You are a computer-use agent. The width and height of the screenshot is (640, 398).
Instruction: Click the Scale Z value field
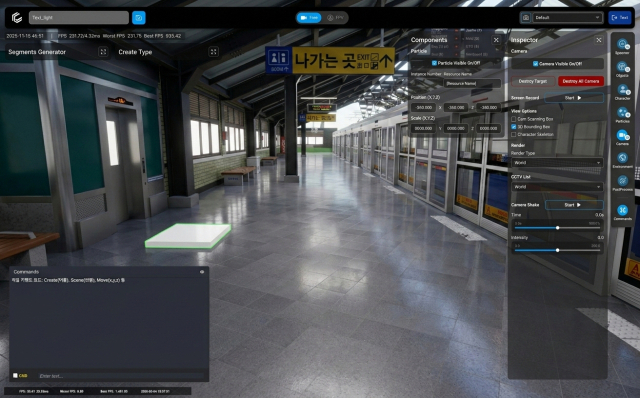coord(488,128)
